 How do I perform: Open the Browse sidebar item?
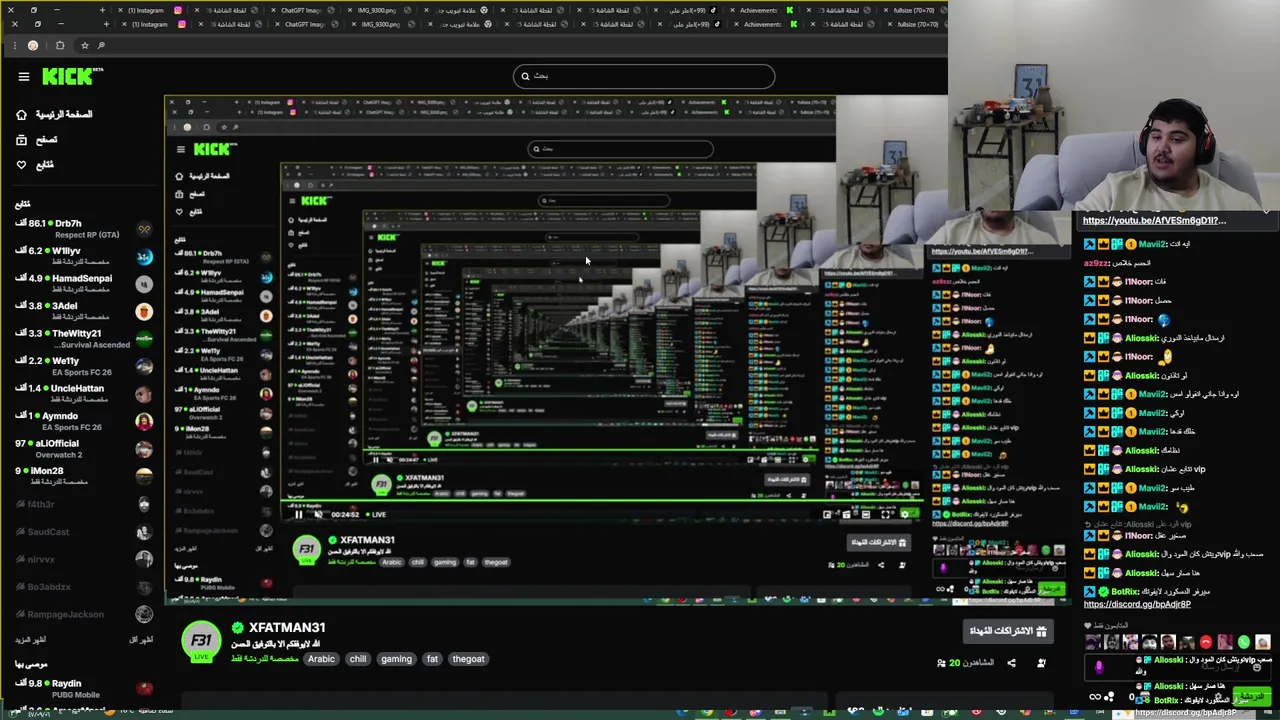pyautogui.click(x=36, y=140)
